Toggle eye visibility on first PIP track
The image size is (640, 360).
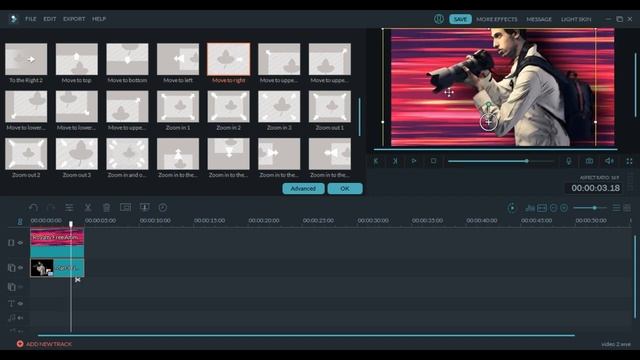(20, 267)
